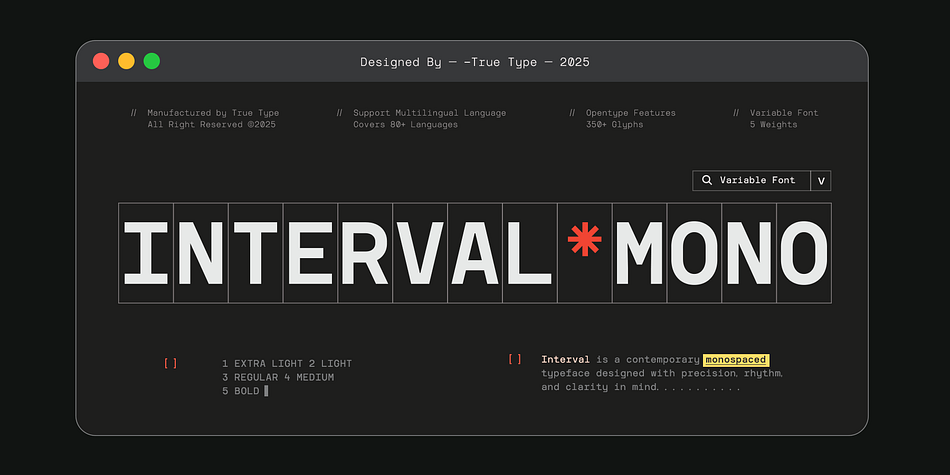Click the yellow minimize window dot
Screen dimensions: 950x475
(126, 61)
